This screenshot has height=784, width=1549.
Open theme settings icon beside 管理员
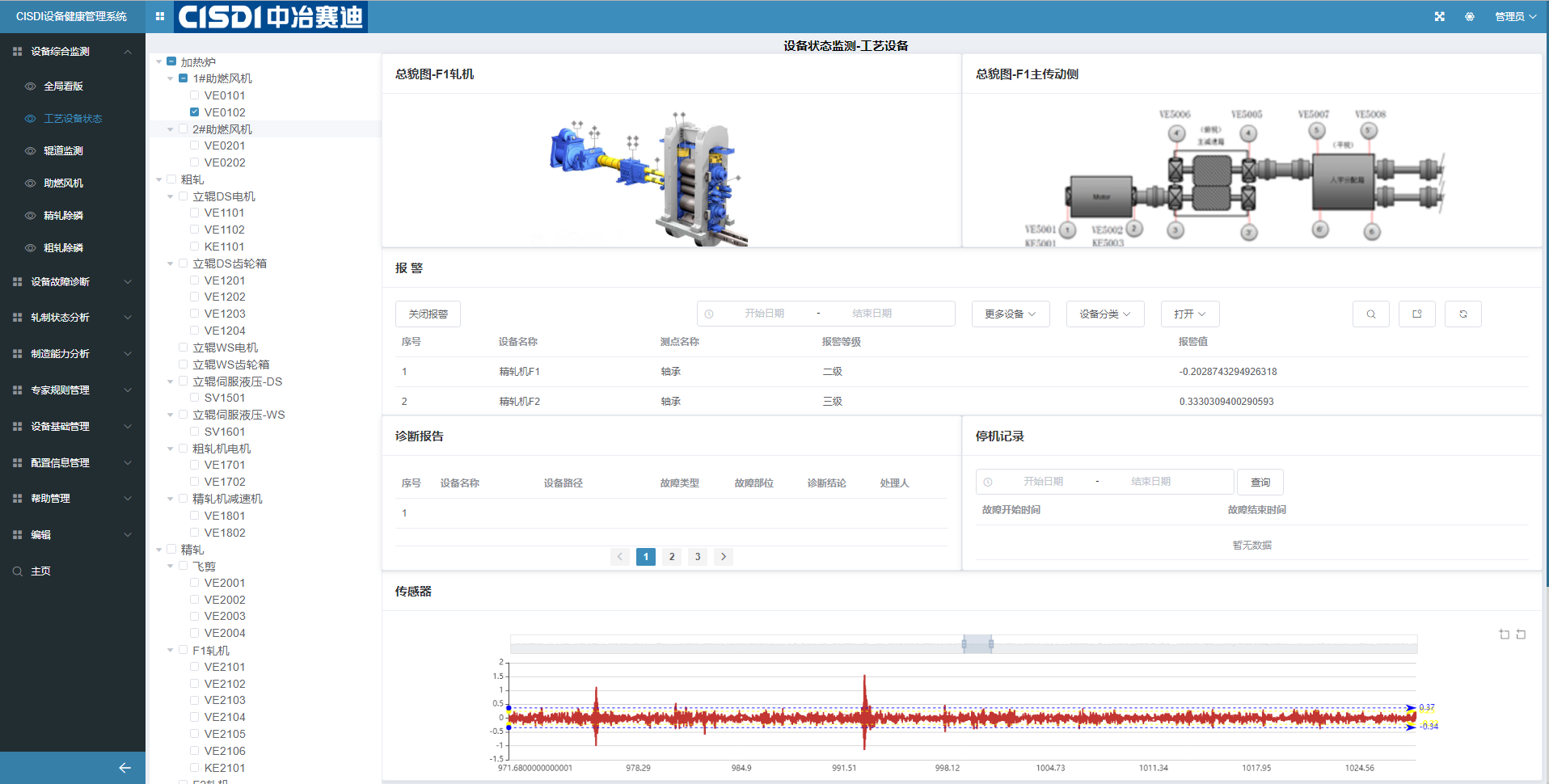pyautogui.click(x=1469, y=16)
